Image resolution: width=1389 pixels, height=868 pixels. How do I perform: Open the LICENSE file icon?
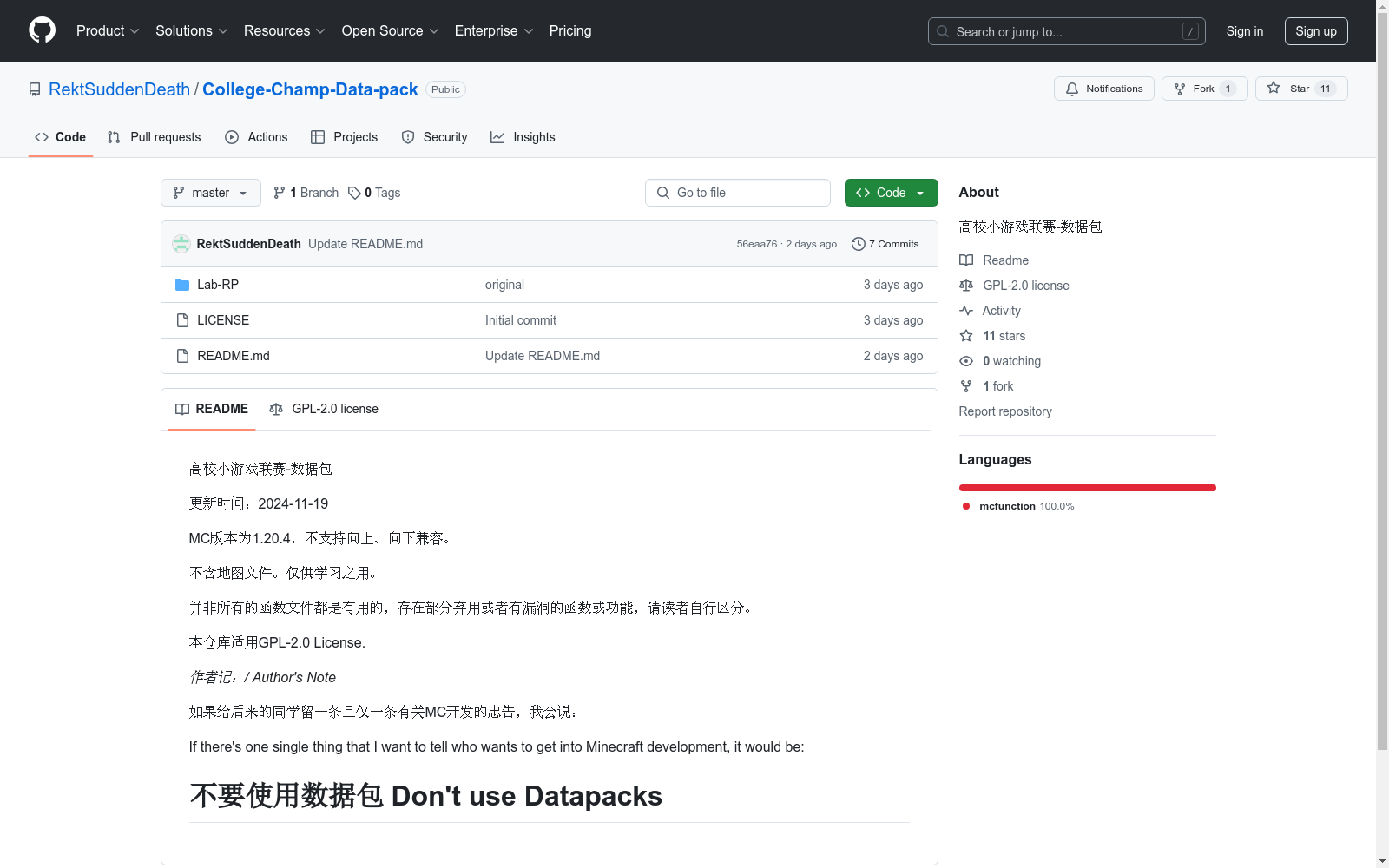pos(182,320)
